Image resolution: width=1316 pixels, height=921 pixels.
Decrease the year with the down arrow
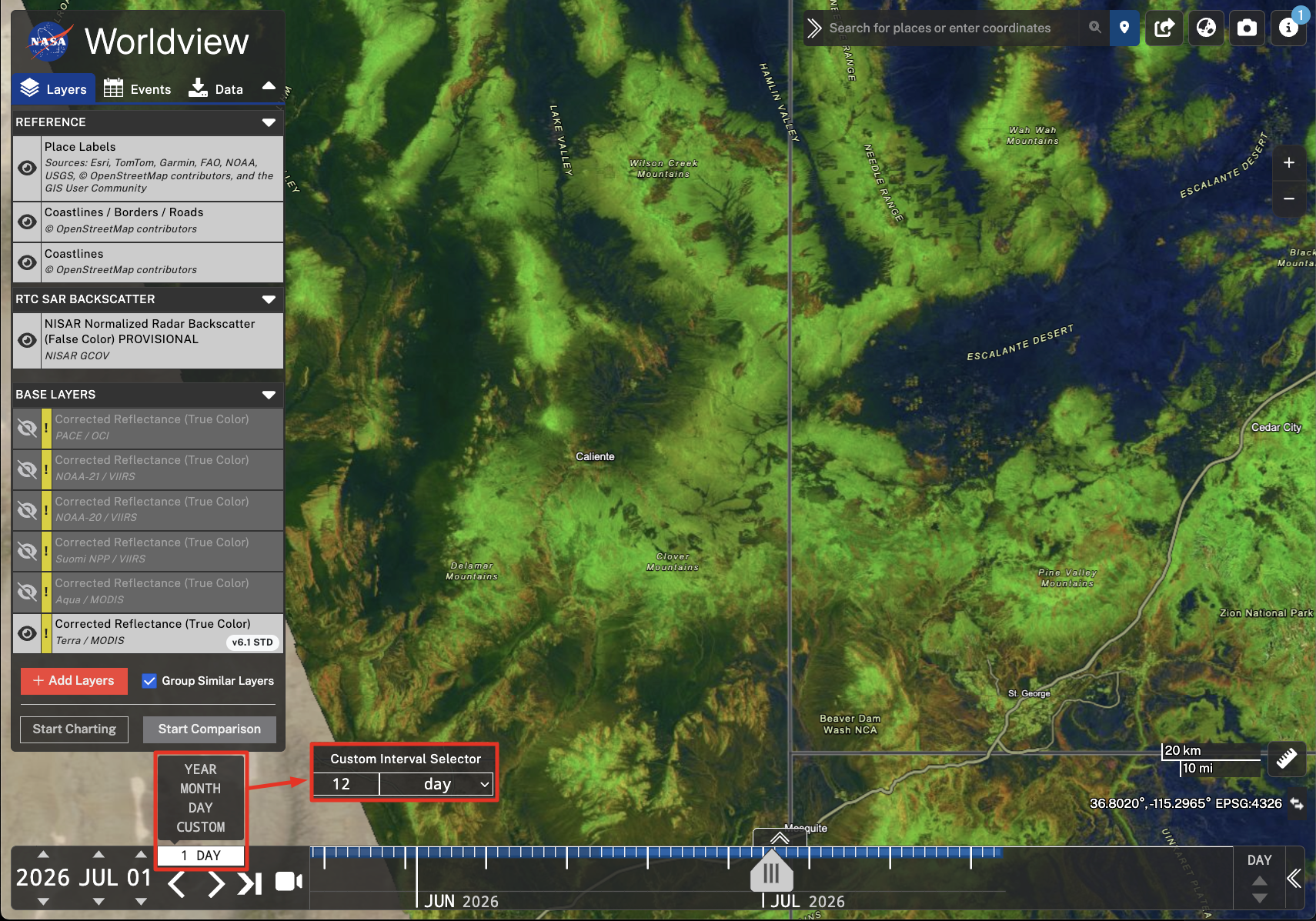tap(43, 901)
